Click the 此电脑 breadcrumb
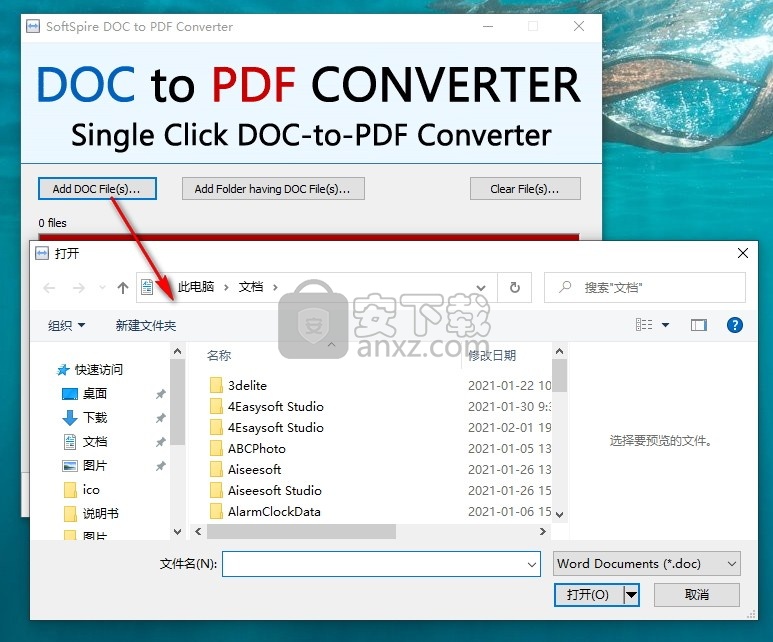 coord(196,287)
